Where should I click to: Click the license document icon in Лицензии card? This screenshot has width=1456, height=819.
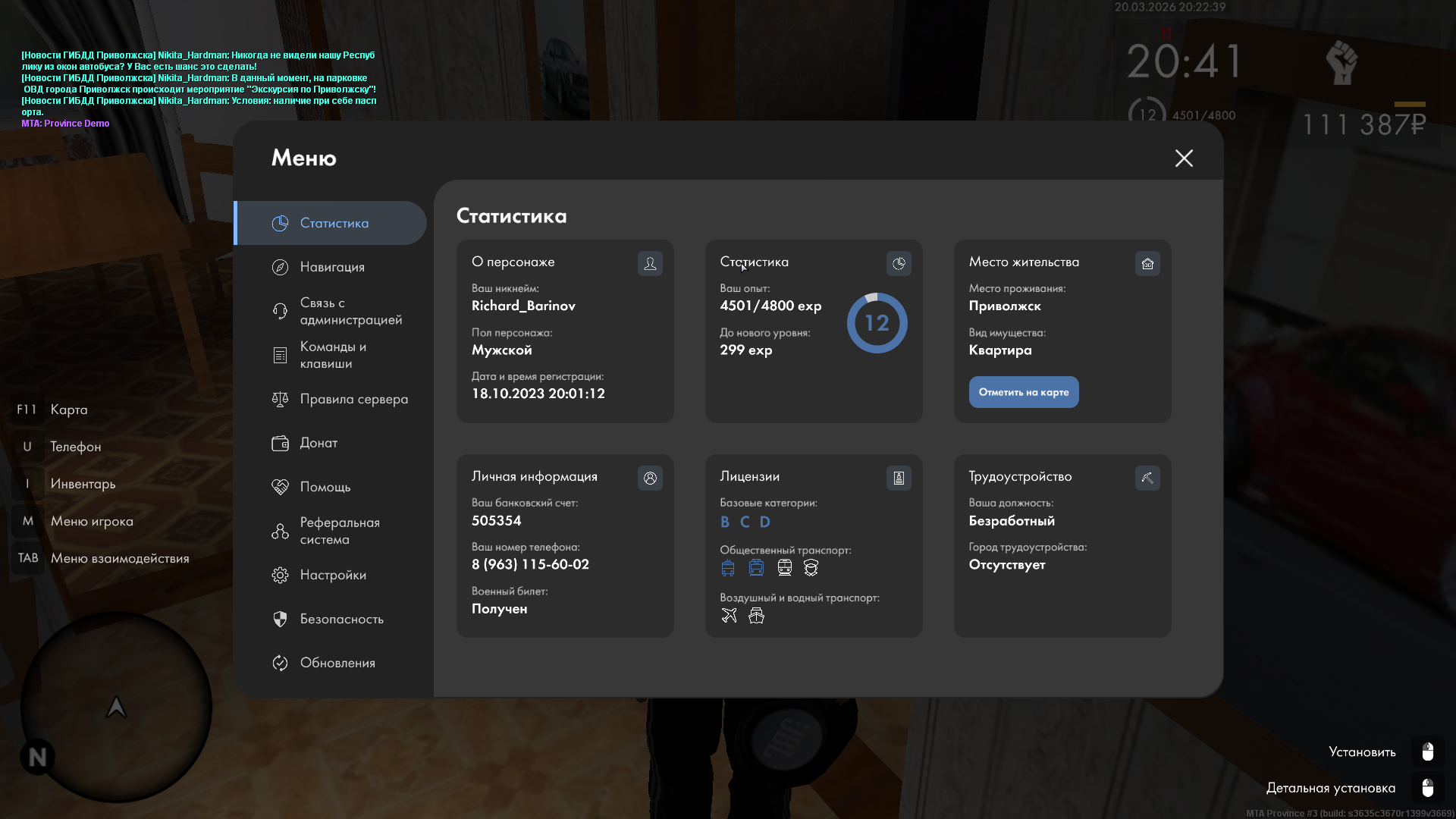899,478
